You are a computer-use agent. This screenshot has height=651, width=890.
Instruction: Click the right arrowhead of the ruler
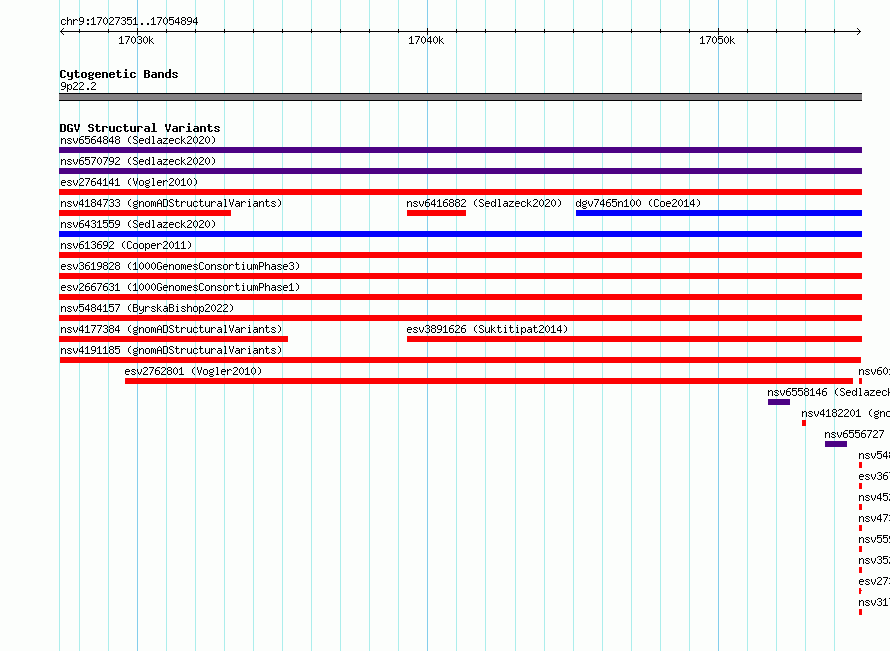point(859,32)
